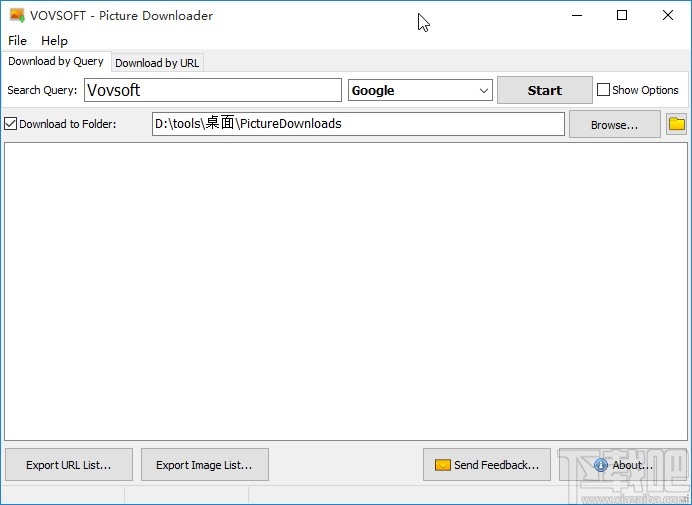Viewport: 692px width, 505px height.
Task: Select the Download by Query tab
Action: tap(56, 62)
